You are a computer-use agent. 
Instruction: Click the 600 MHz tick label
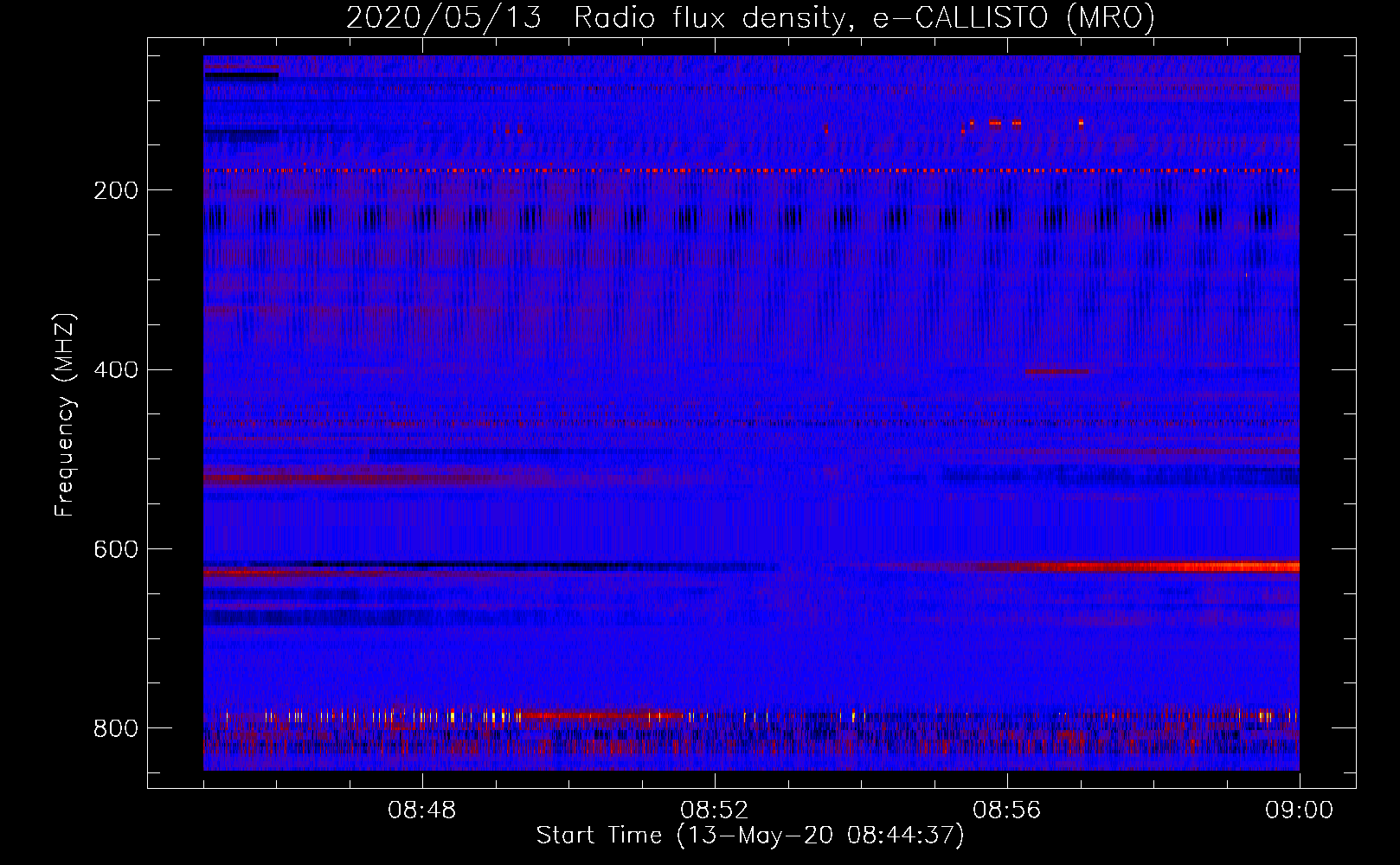(x=116, y=549)
